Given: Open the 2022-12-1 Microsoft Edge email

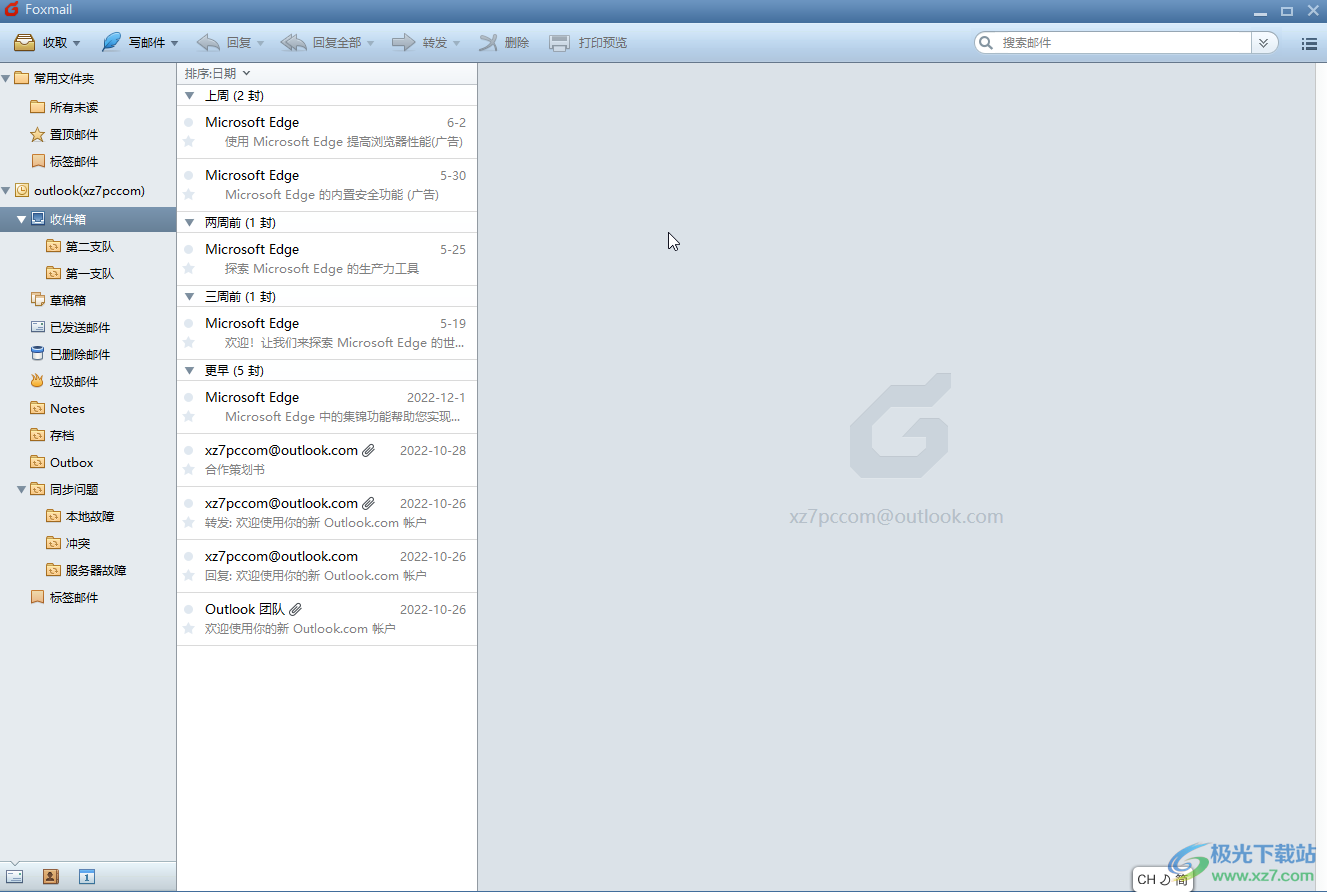Looking at the screenshot, I should point(327,407).
